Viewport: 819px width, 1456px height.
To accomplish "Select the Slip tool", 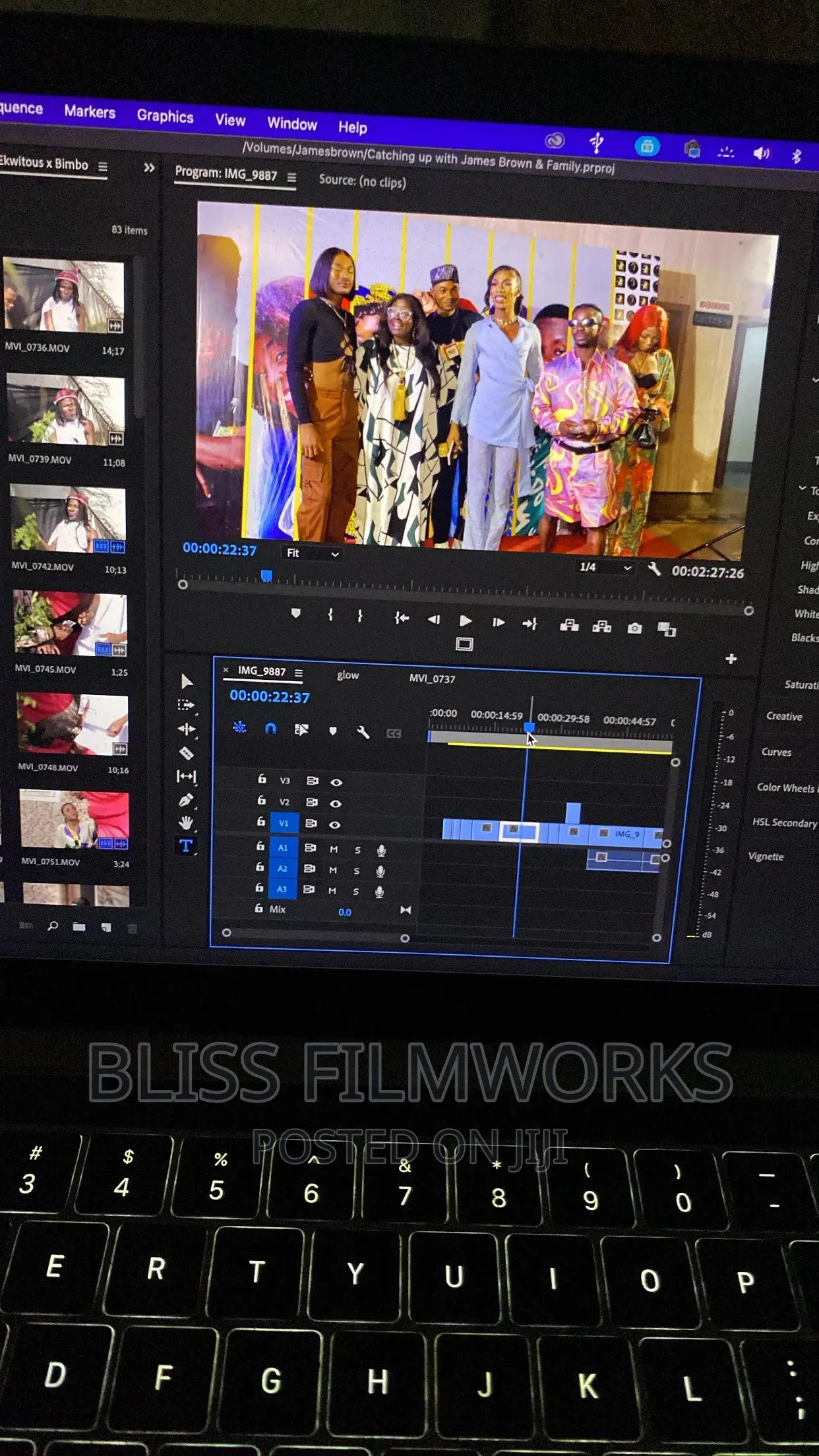I will tap(187, 776).
